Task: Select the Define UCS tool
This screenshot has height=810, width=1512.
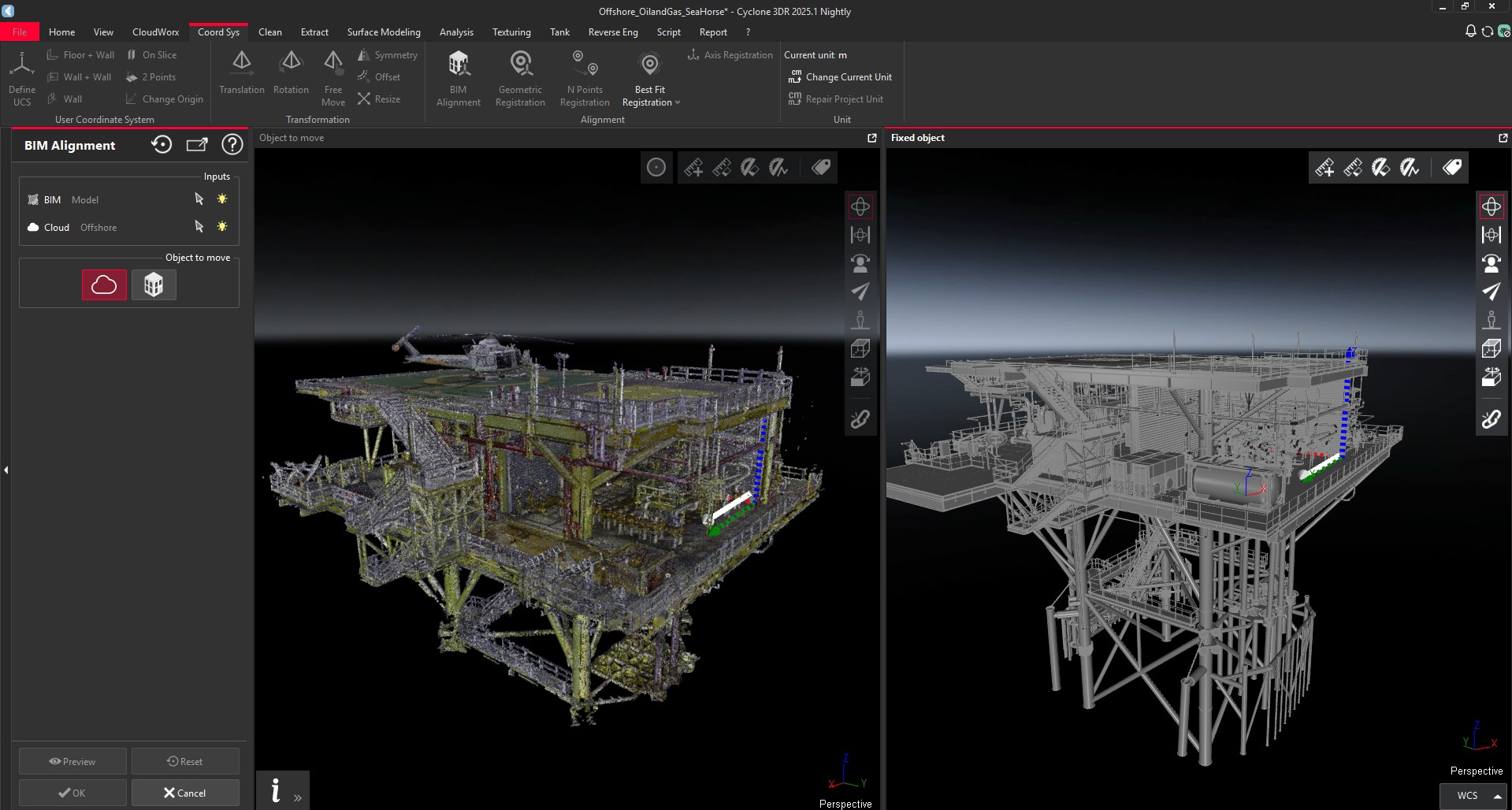Action: coord(21,76)
